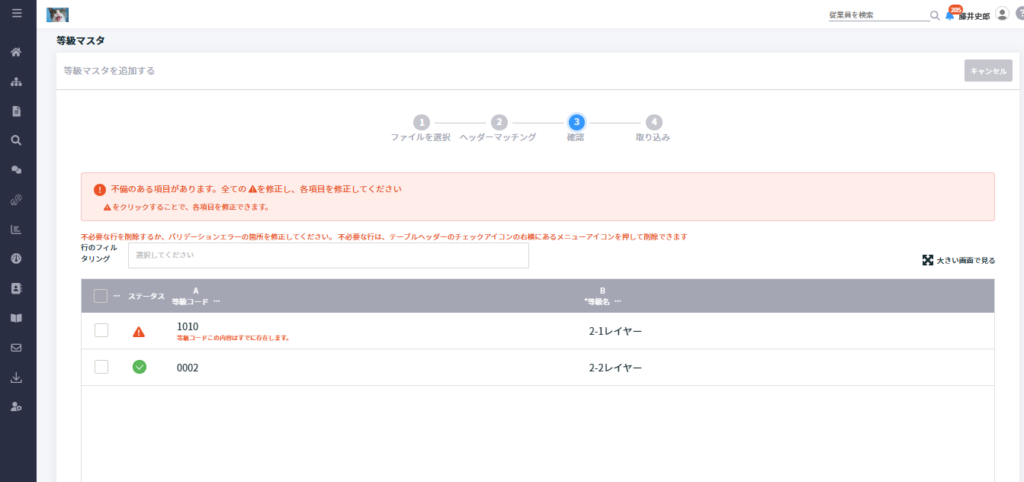Click the magnifier search icon in sidebar
Image resolution: width=1024 pixels, height=482 pixels.
click(x=17, y=140)
